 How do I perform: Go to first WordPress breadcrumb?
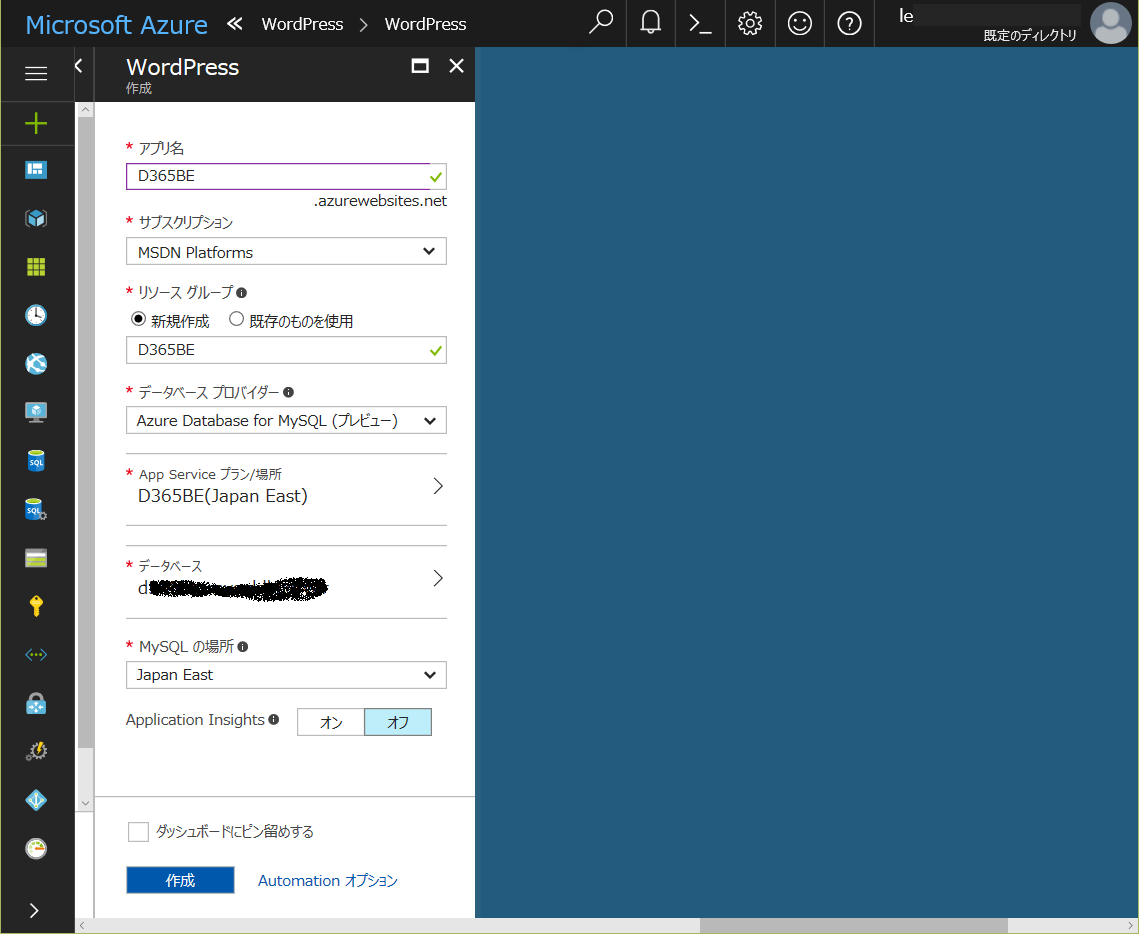tap(302, 24)
